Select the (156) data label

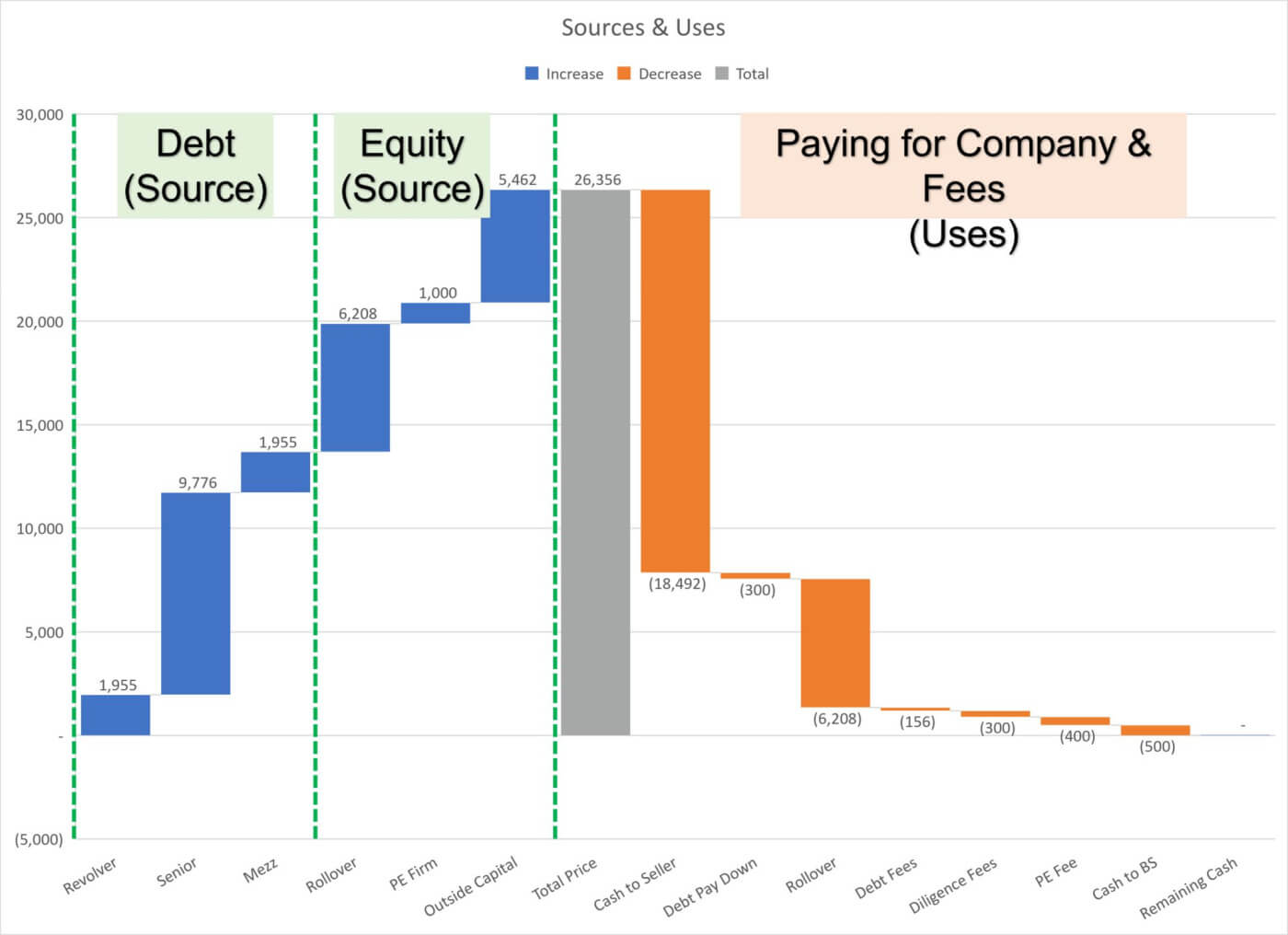point(917,721)
